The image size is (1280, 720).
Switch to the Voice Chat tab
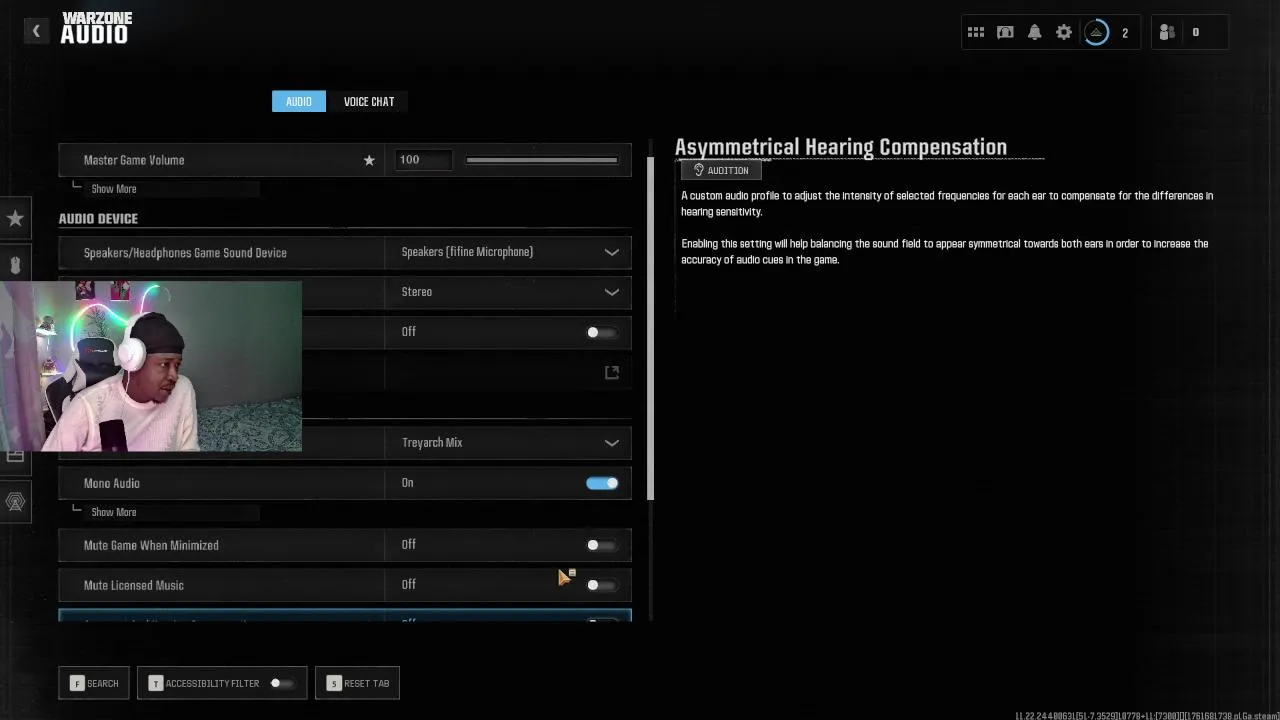[369, 101]
